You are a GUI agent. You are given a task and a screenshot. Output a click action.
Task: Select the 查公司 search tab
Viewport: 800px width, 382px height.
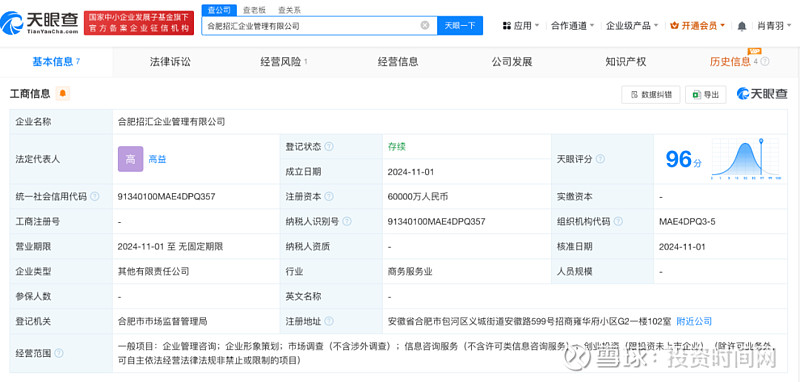[x=219, y=10]
